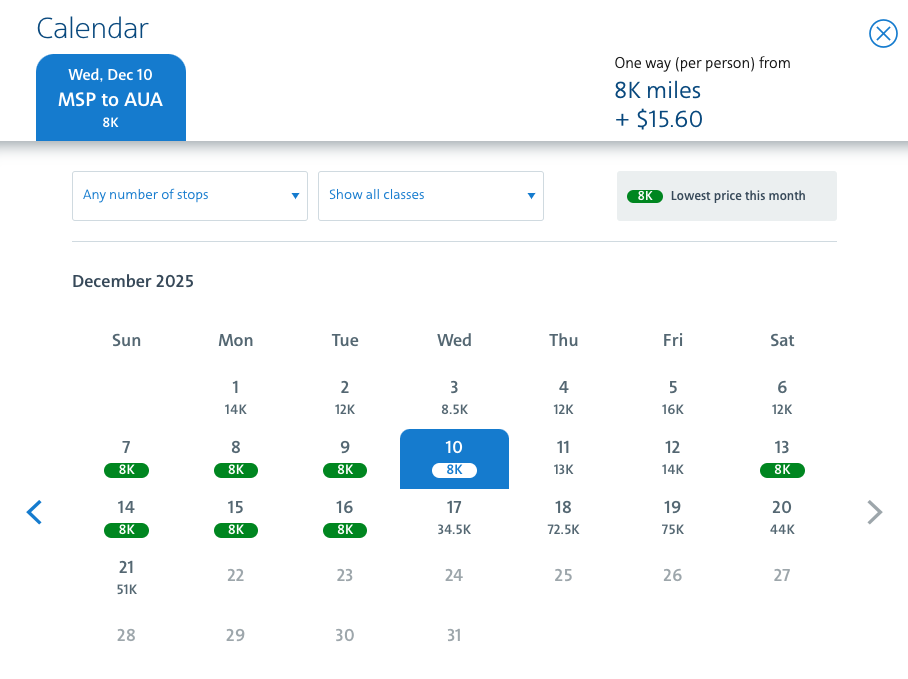
Task: Open the 'Any number of stops' dropdown
Action: point(189,195)
